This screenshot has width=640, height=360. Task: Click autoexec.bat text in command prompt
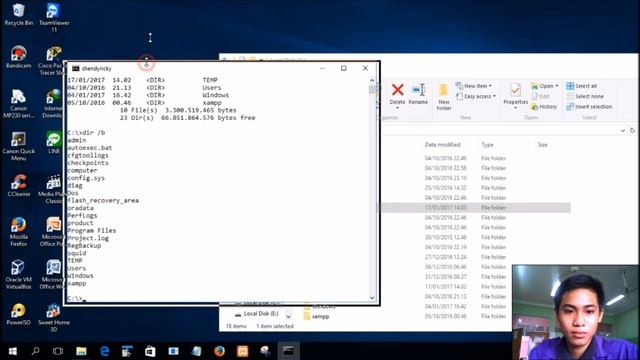pyautogui.click(x=89, y=148)
